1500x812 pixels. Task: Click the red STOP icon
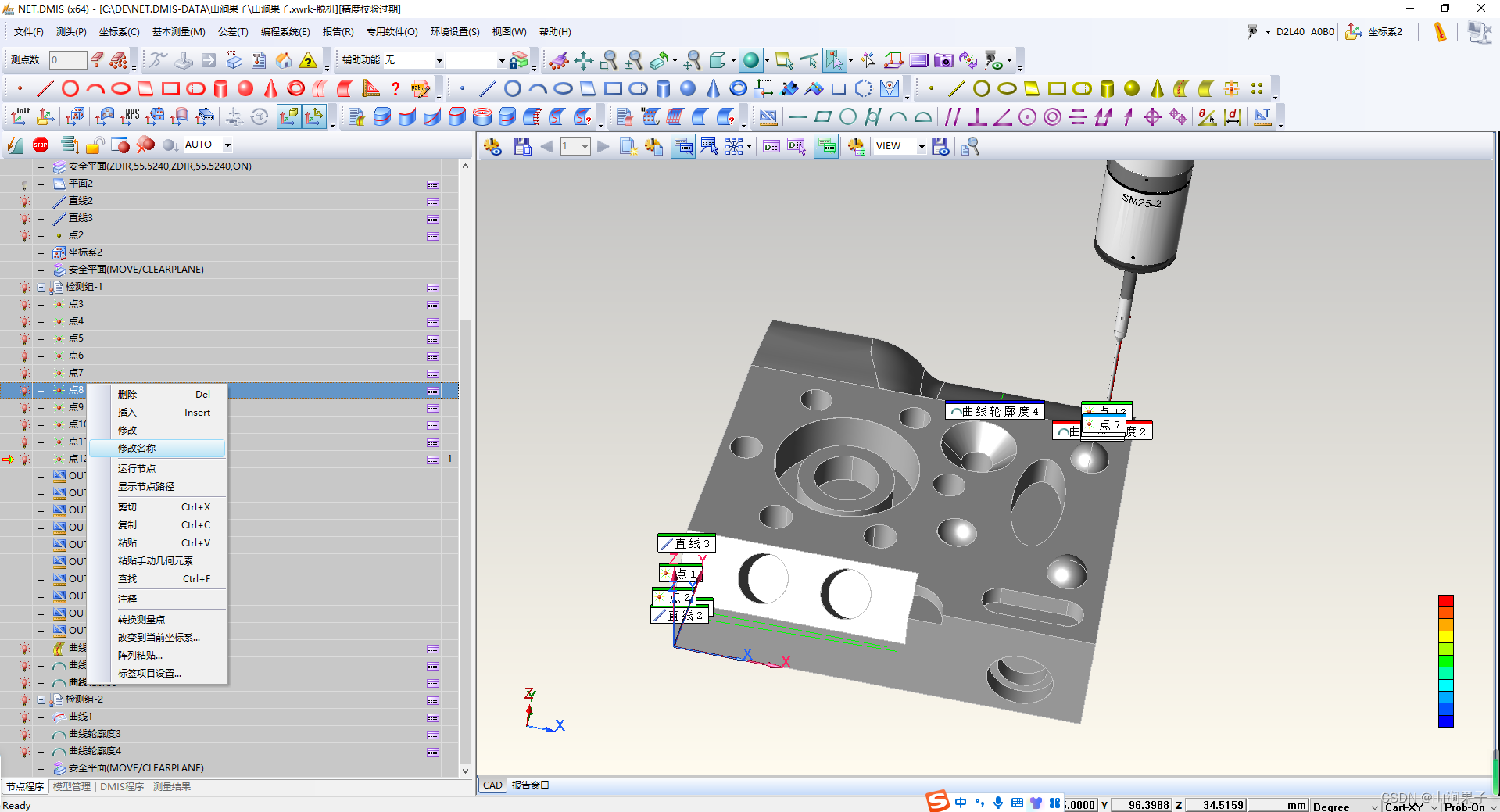(x=41, y=145)
